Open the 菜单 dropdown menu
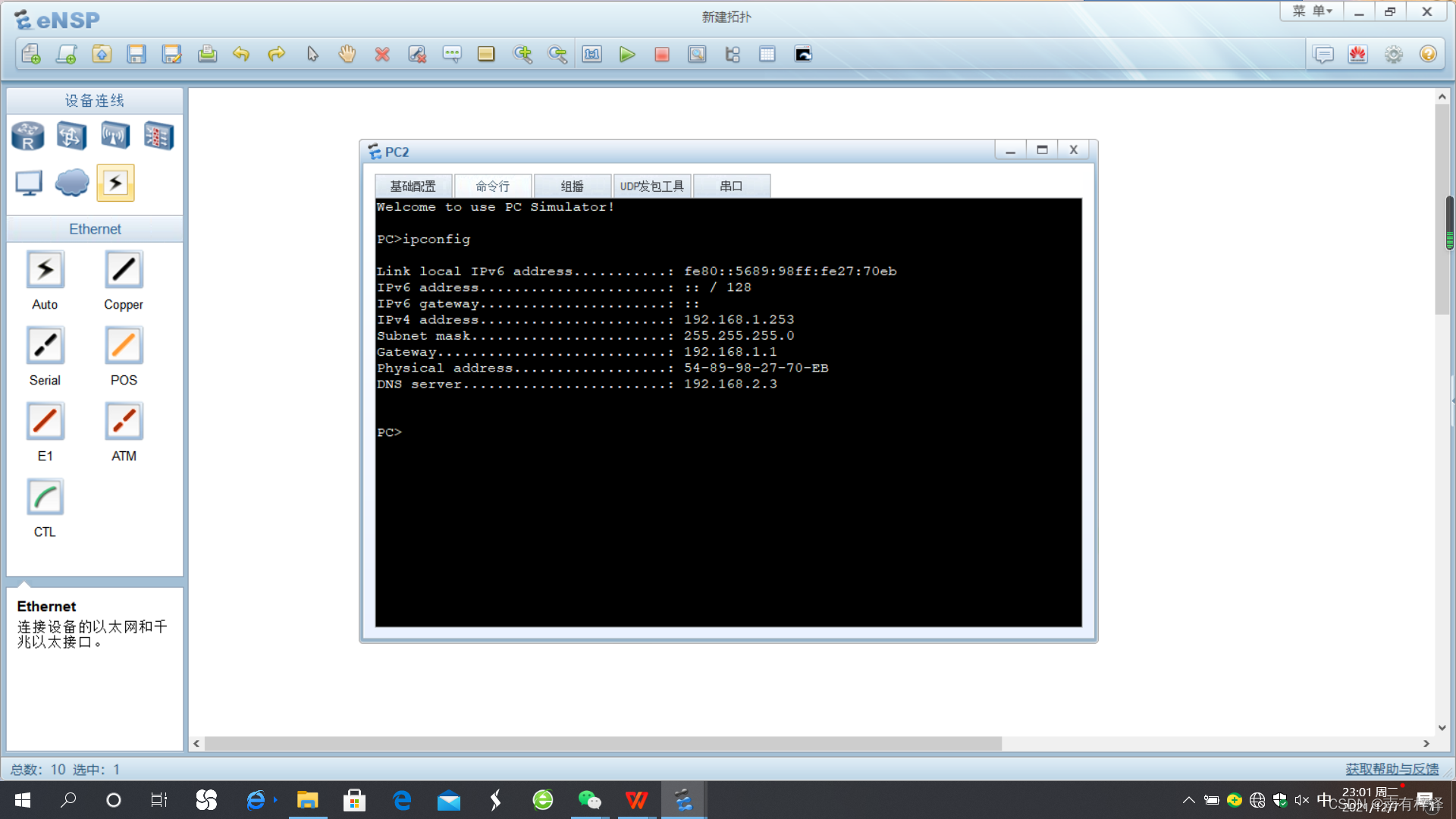 [1312, 11]
